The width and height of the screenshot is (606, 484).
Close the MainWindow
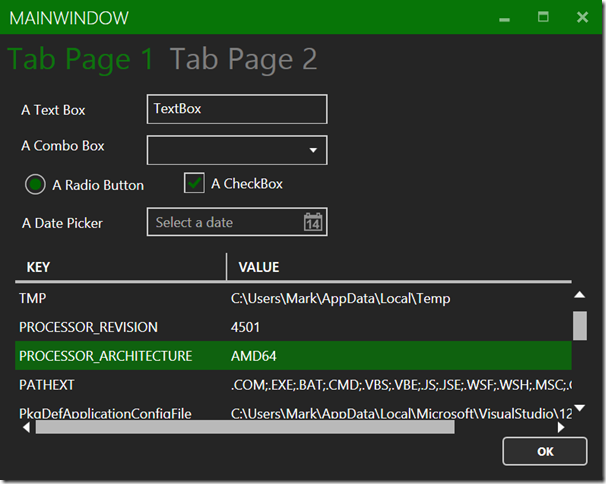coord(582,17)
